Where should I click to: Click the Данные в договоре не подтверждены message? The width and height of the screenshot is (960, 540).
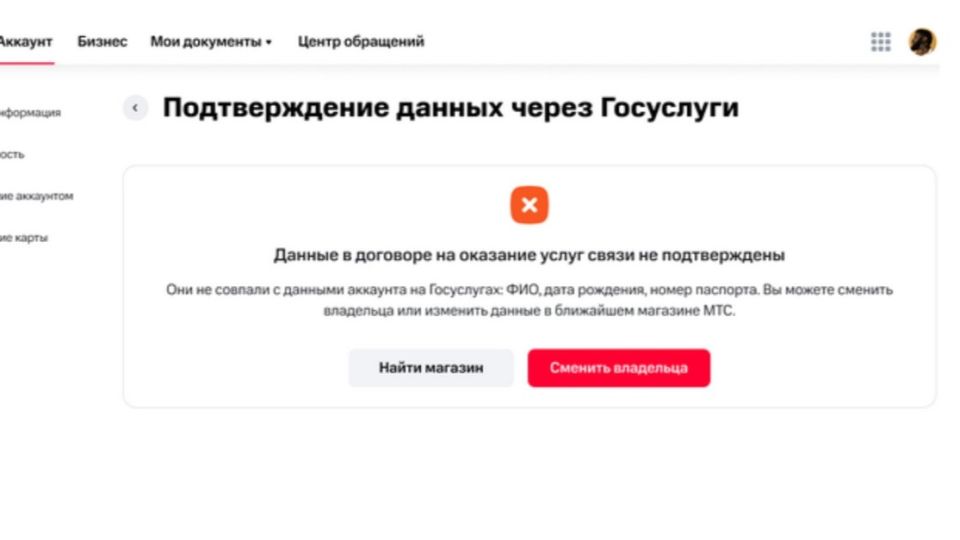click(x=529, y=255)
